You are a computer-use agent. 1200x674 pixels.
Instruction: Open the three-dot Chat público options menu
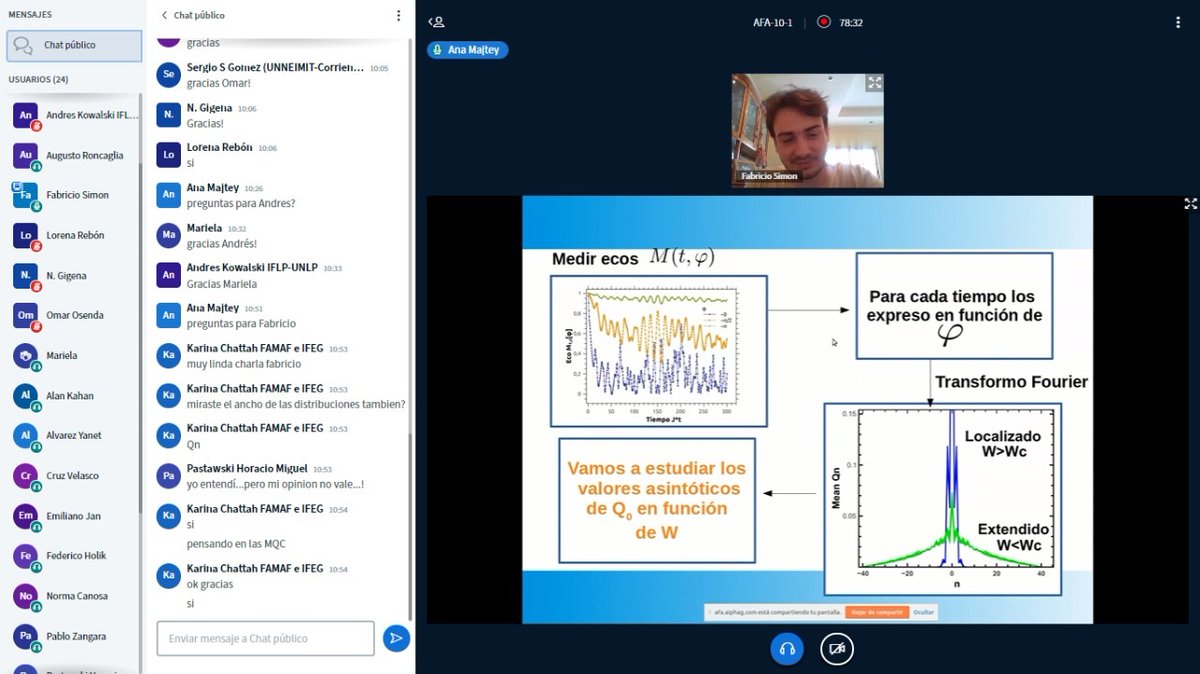(398, 15)
